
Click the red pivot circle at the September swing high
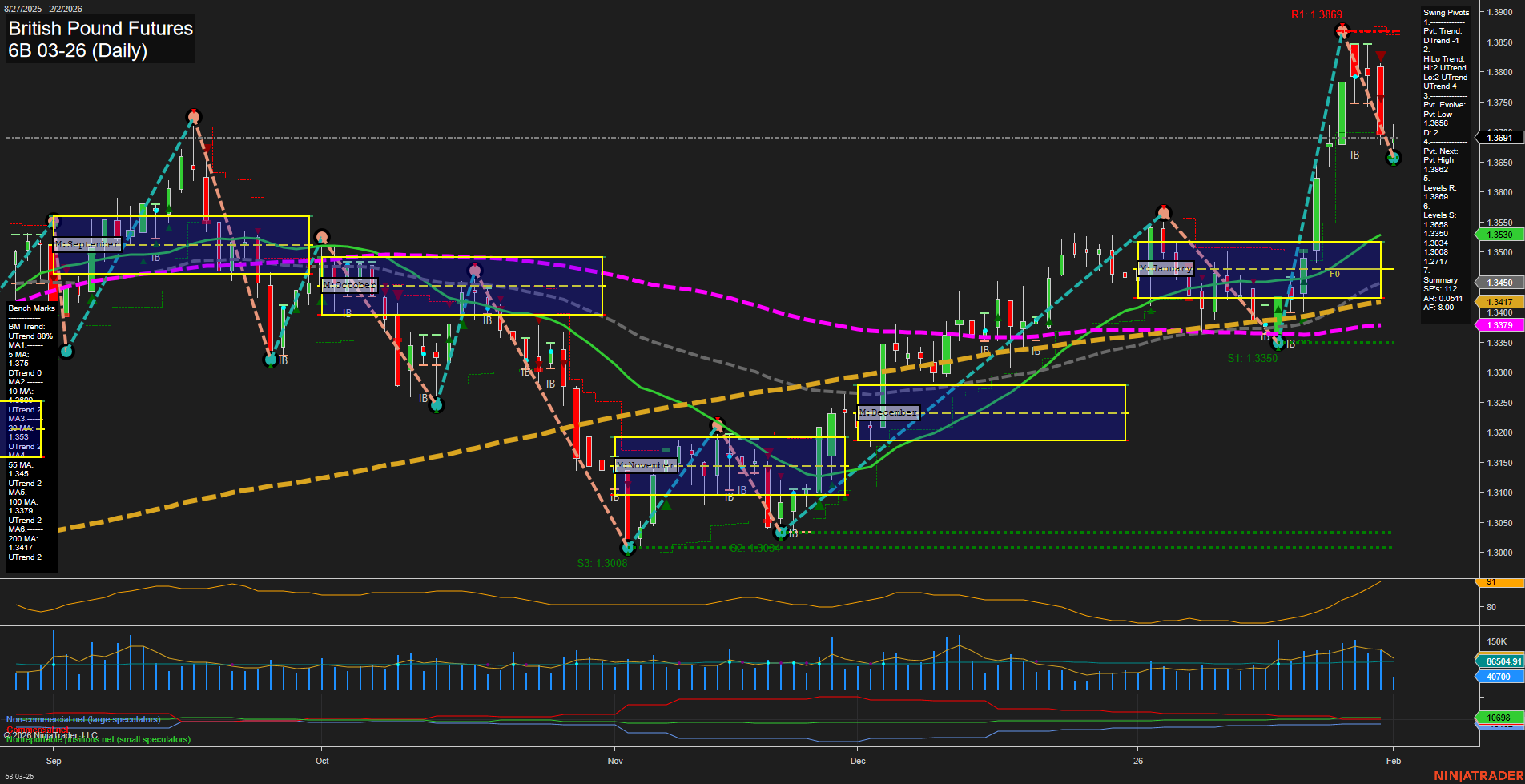pos(195,115)
